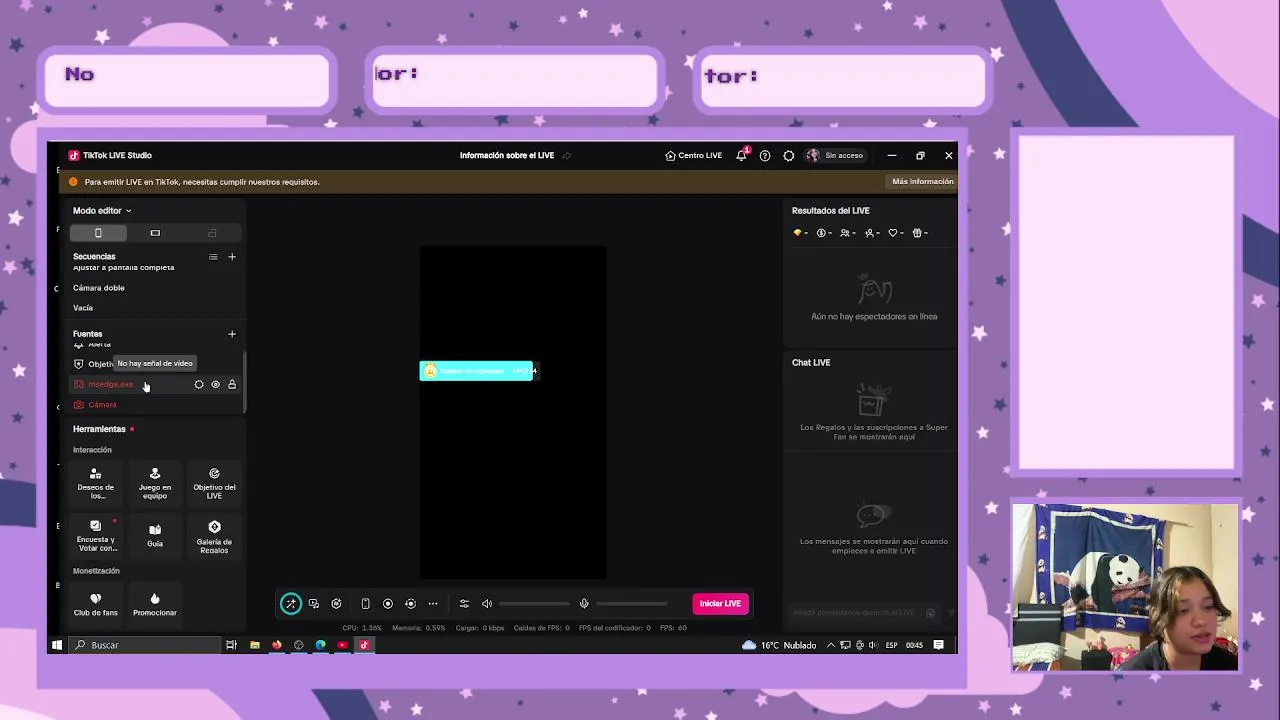Expand the Modo editor dropdown

(102, 210)
